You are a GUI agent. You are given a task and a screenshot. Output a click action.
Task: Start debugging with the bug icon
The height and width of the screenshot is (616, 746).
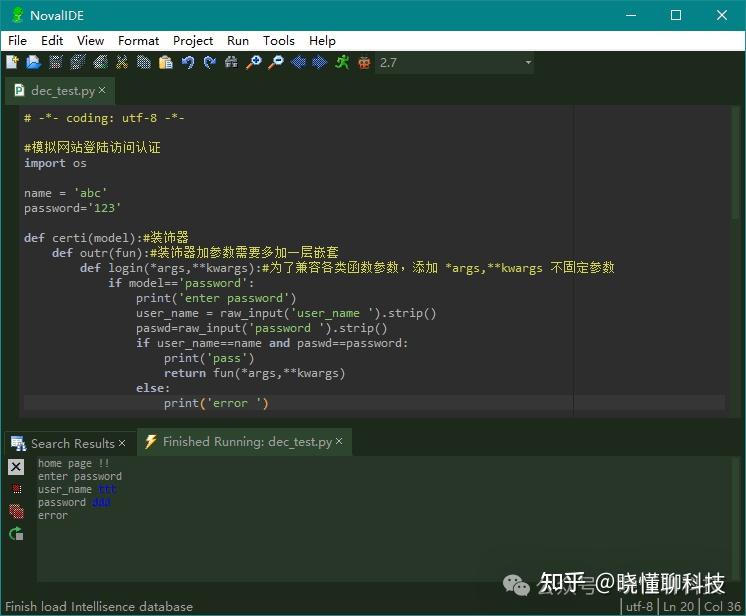coord(364,62)
